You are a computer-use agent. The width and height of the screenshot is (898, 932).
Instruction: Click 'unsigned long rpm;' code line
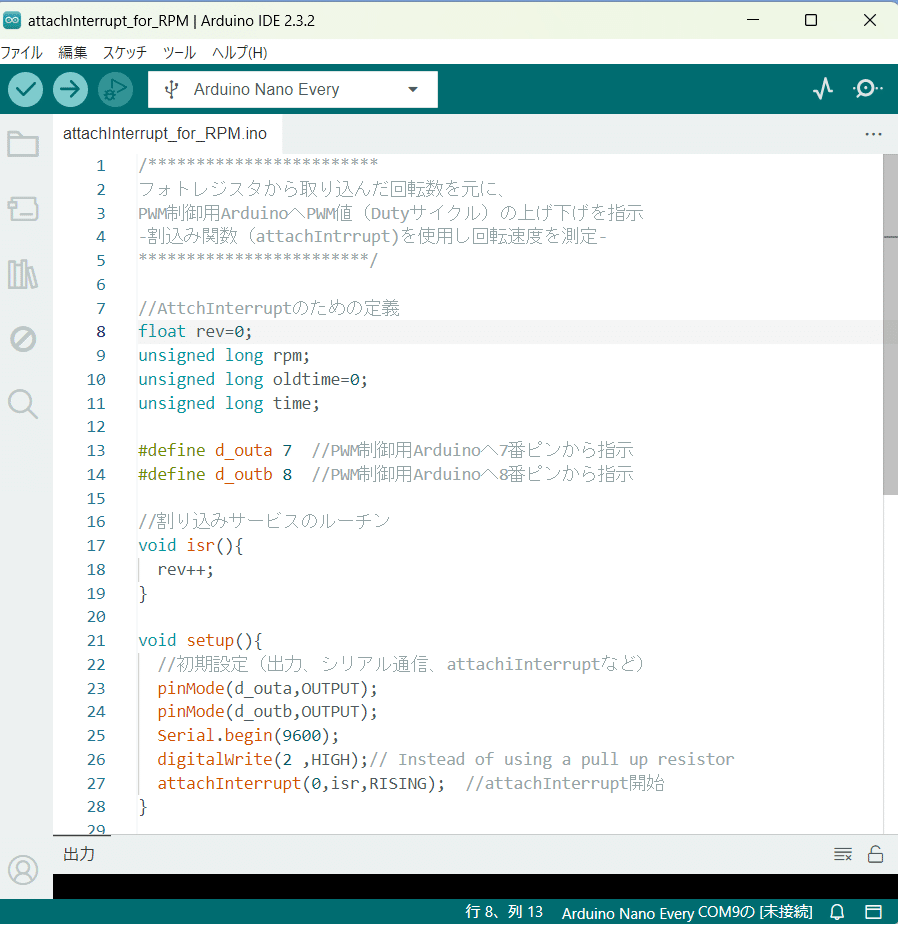[x=224, y=355]
